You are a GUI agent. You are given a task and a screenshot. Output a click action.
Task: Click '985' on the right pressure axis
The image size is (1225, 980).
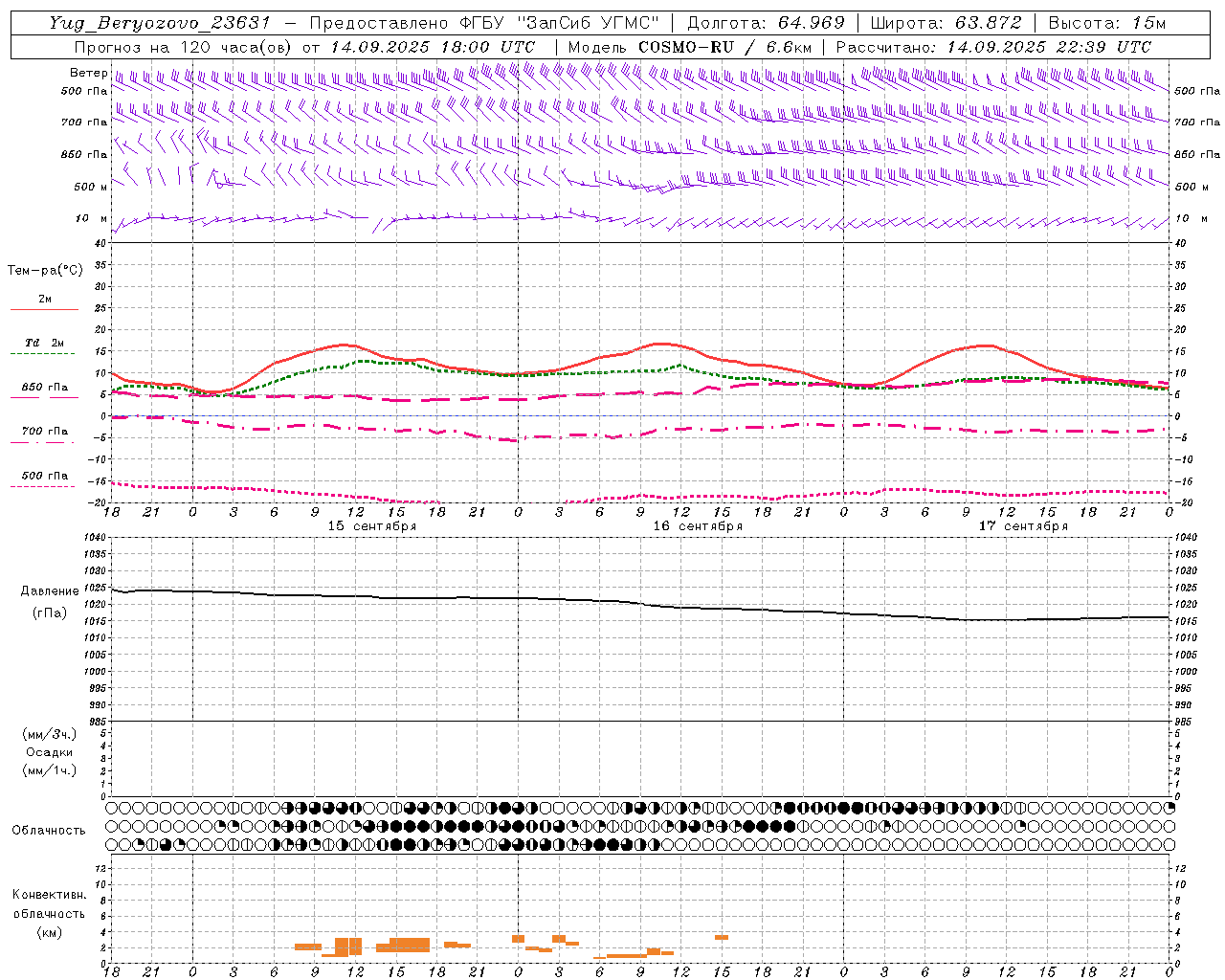point(1185,722)
